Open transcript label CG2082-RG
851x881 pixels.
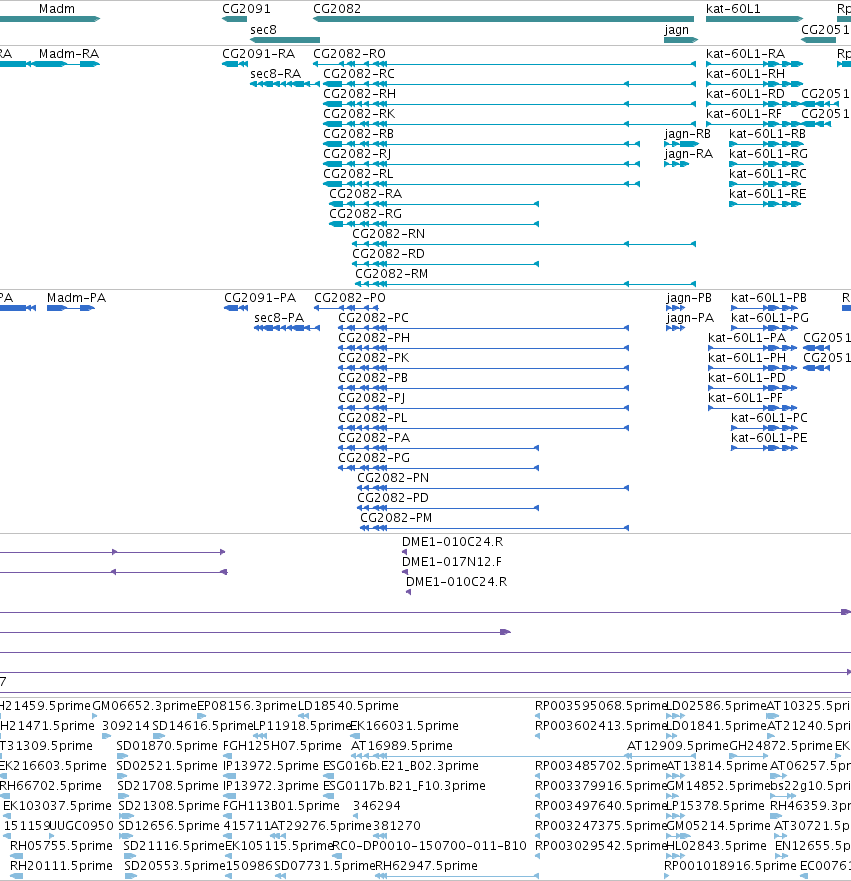pos(366,214)
